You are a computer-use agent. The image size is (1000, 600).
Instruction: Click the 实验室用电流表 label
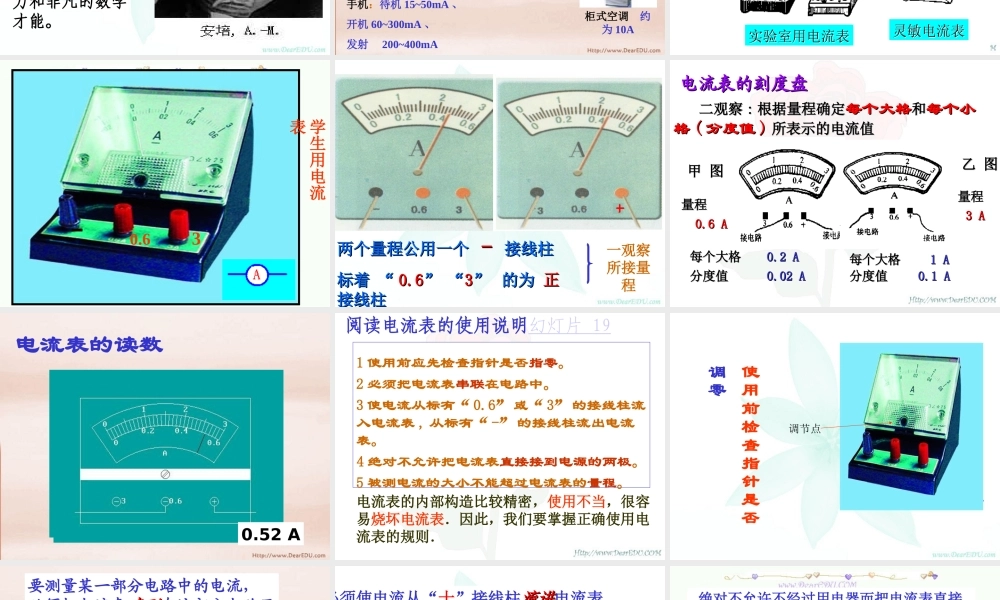[x=798, y=36]
